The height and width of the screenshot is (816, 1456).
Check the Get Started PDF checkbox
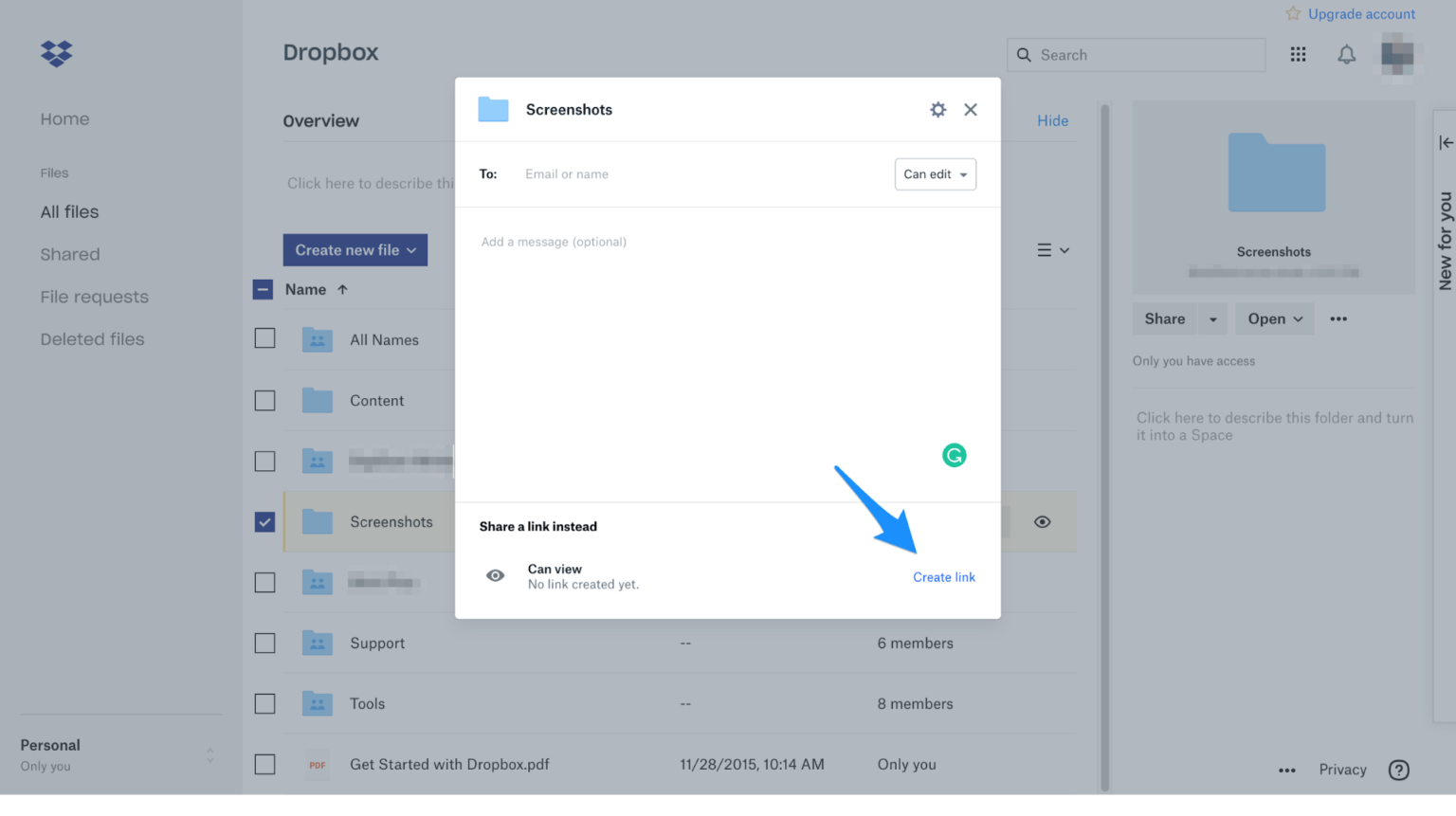tap(265, 764)
